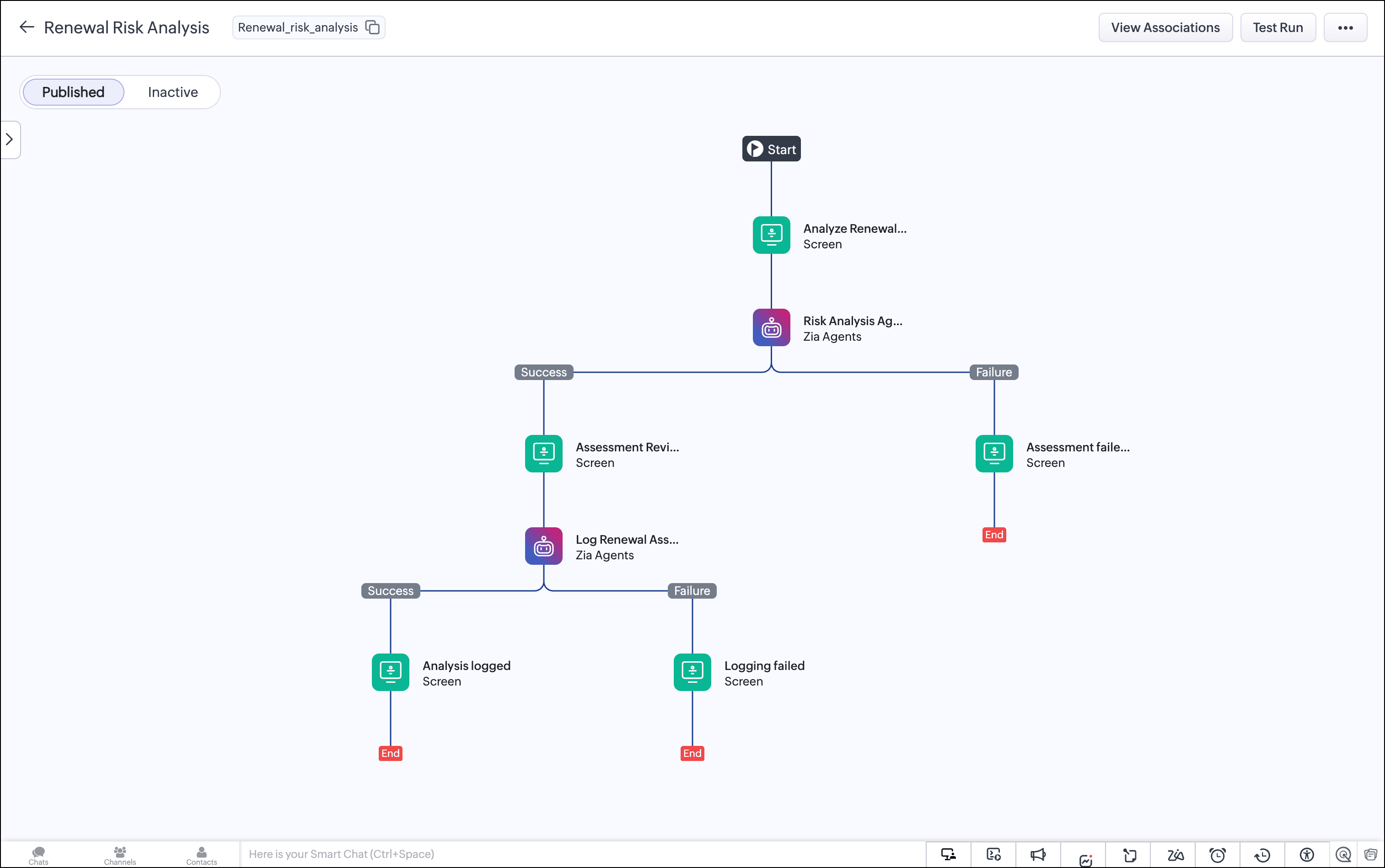Open the command console play icon
The image size is (1385, 868).
pos(993,855)
